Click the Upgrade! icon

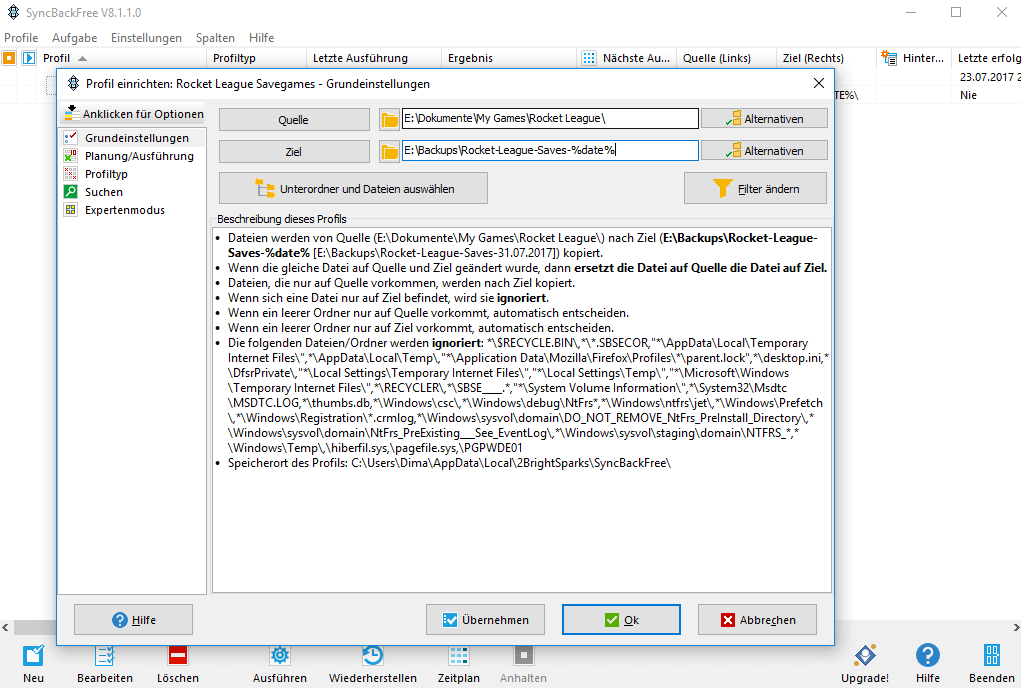(x=865, y=655)
